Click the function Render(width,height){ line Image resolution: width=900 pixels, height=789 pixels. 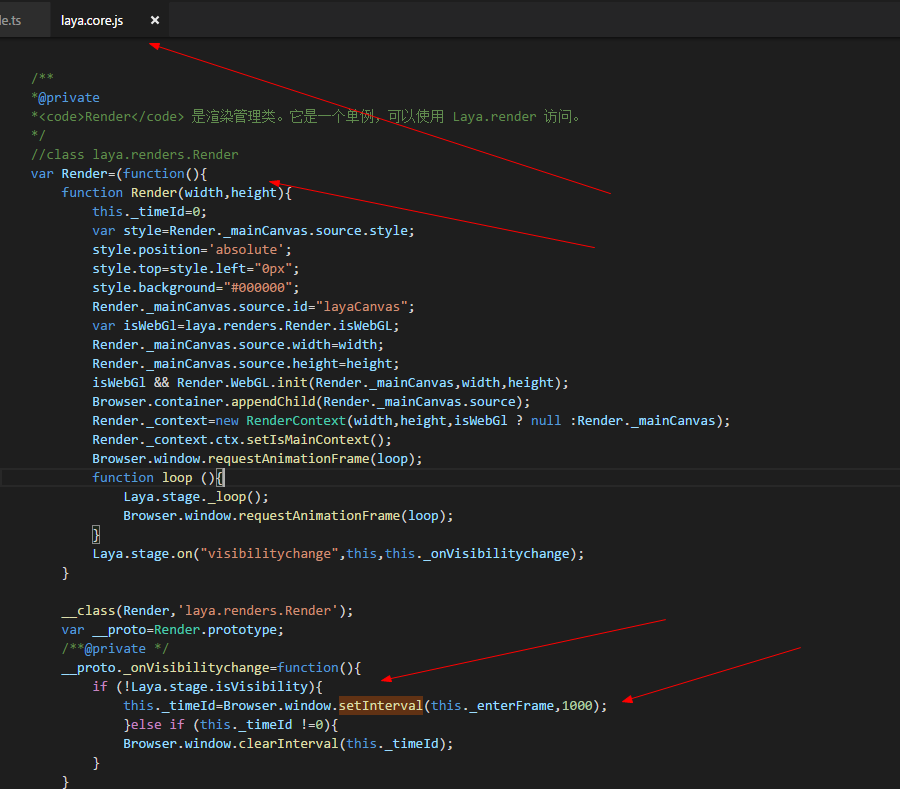point(176,192)
